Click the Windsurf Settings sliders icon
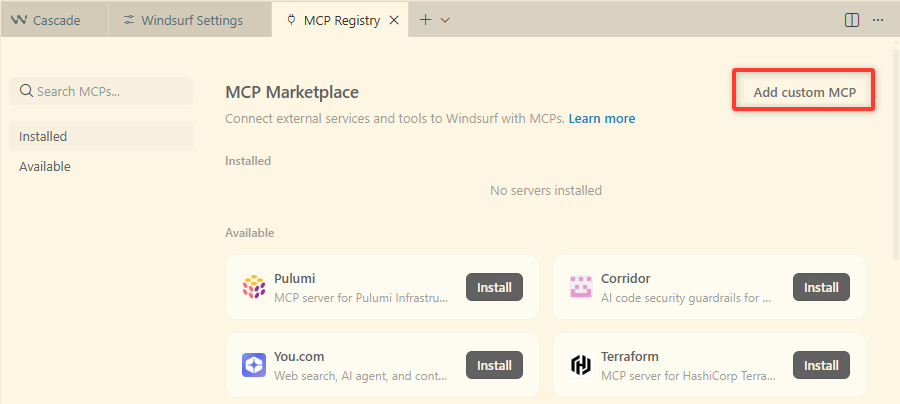The height and width of the screenshot is (404, 900). tap(129, 20)
